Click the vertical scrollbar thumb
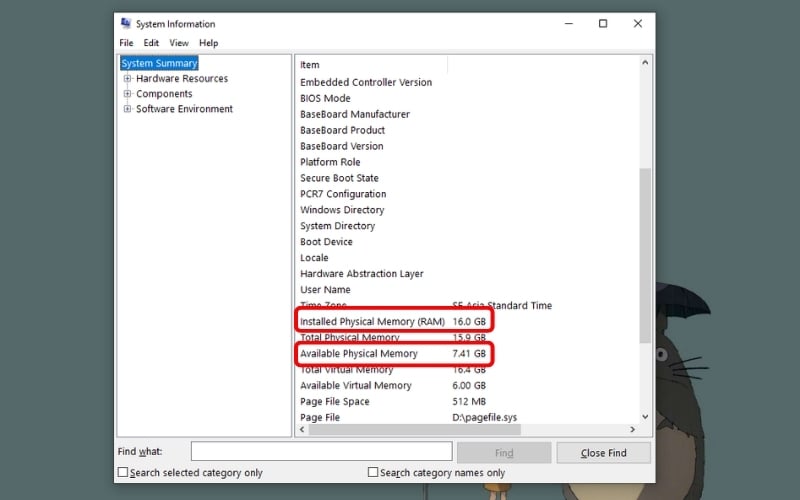800x500 pixels. pyautogui.click(x=645, y=255)
